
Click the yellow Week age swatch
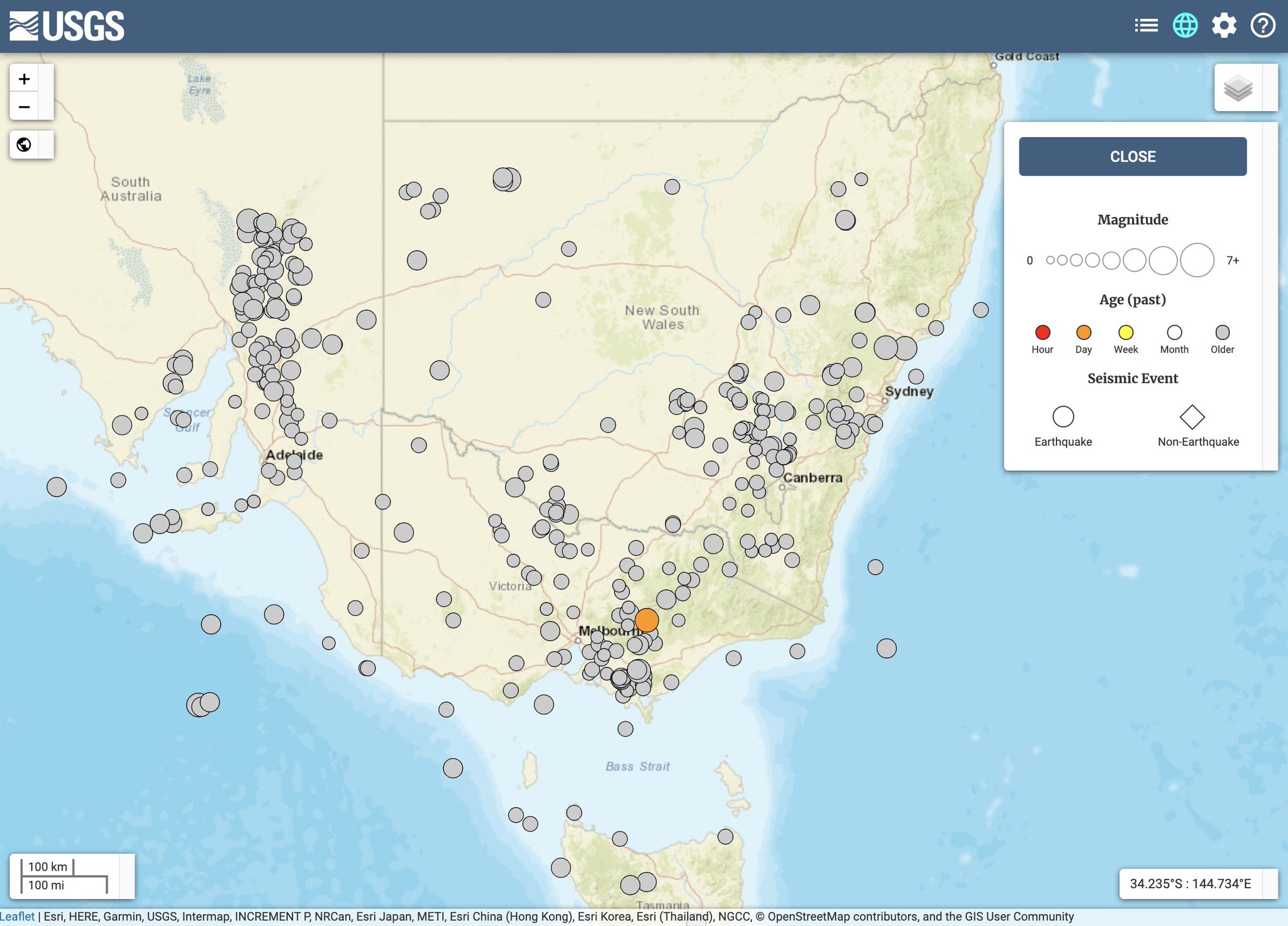pos(1126,332)
